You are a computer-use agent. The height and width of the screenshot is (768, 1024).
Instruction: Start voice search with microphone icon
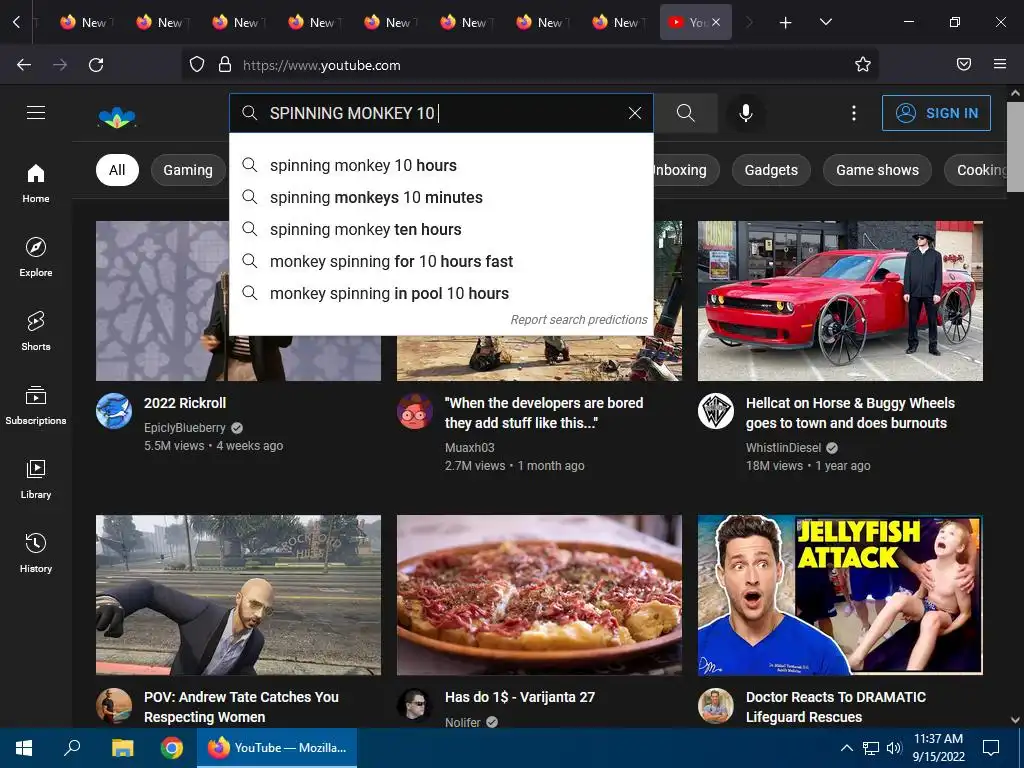[x=746, y=113]
